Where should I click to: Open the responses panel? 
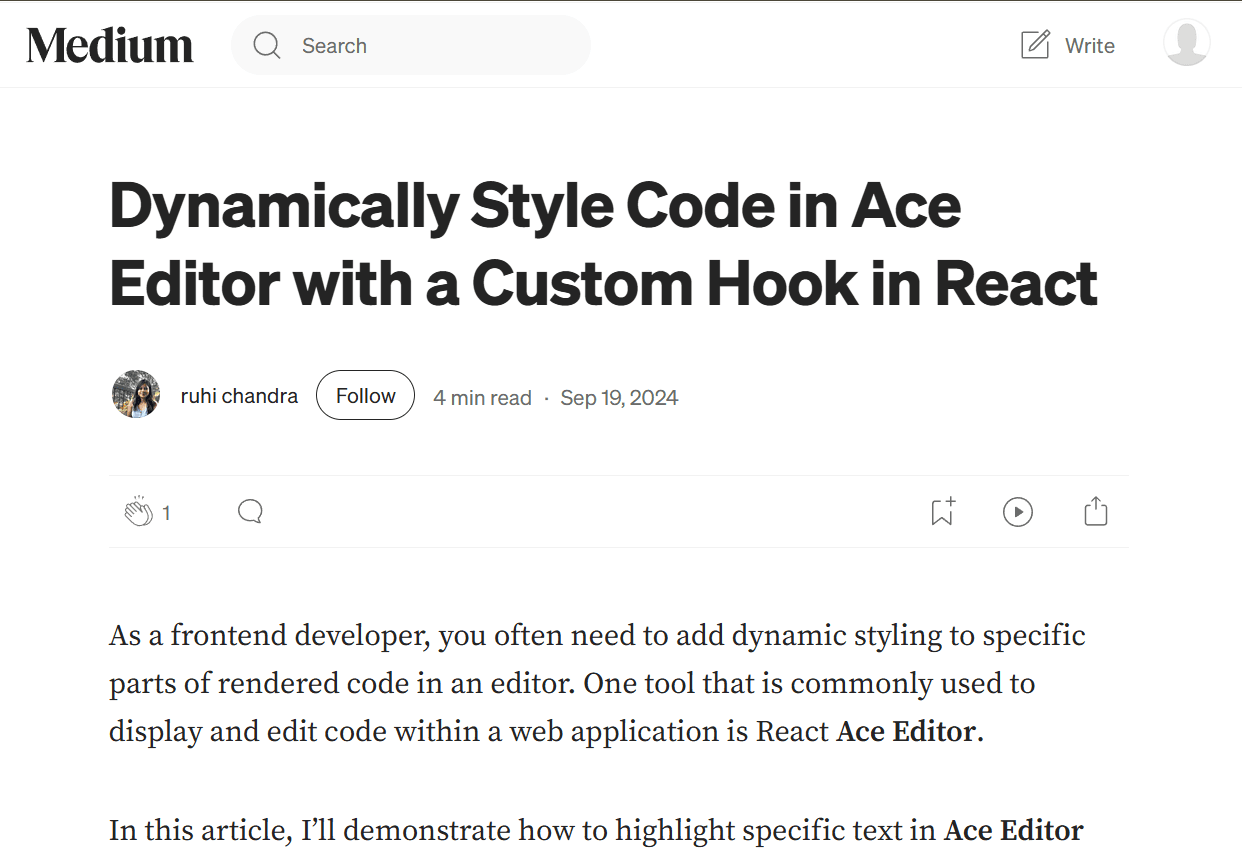pos(249,511)
